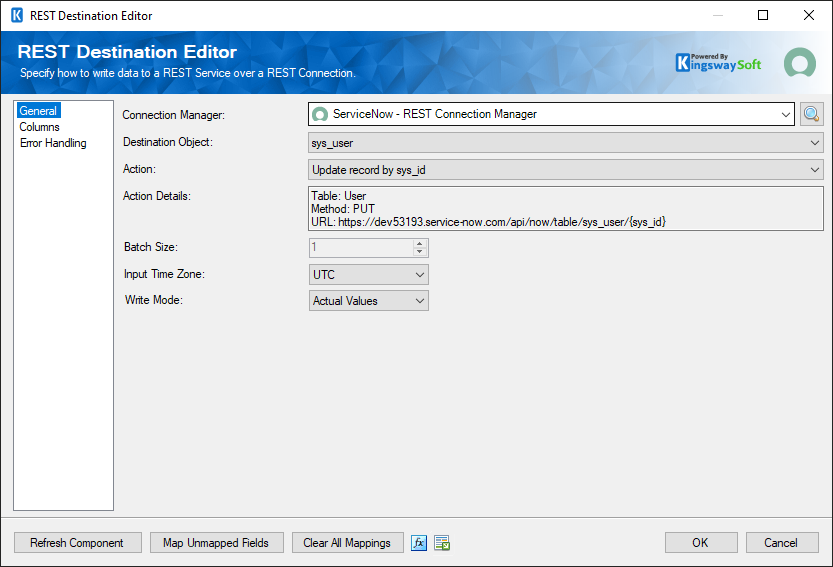Confirm with the OK button
This screenshot has height=567, width=833.
tap(701, 543)
